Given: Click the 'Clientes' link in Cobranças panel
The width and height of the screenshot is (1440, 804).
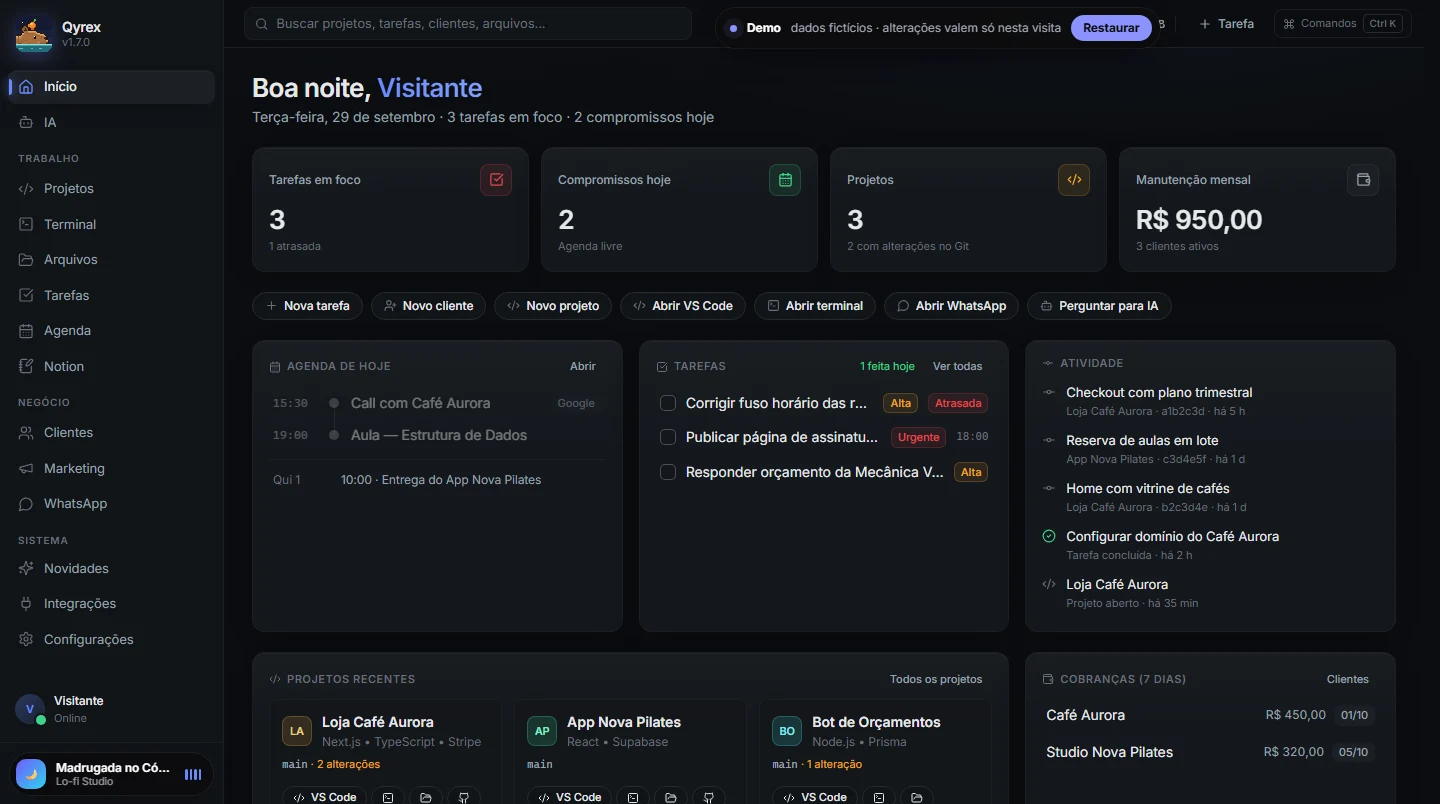Looking at the screenshot, I should click(x=1348, y=679).
